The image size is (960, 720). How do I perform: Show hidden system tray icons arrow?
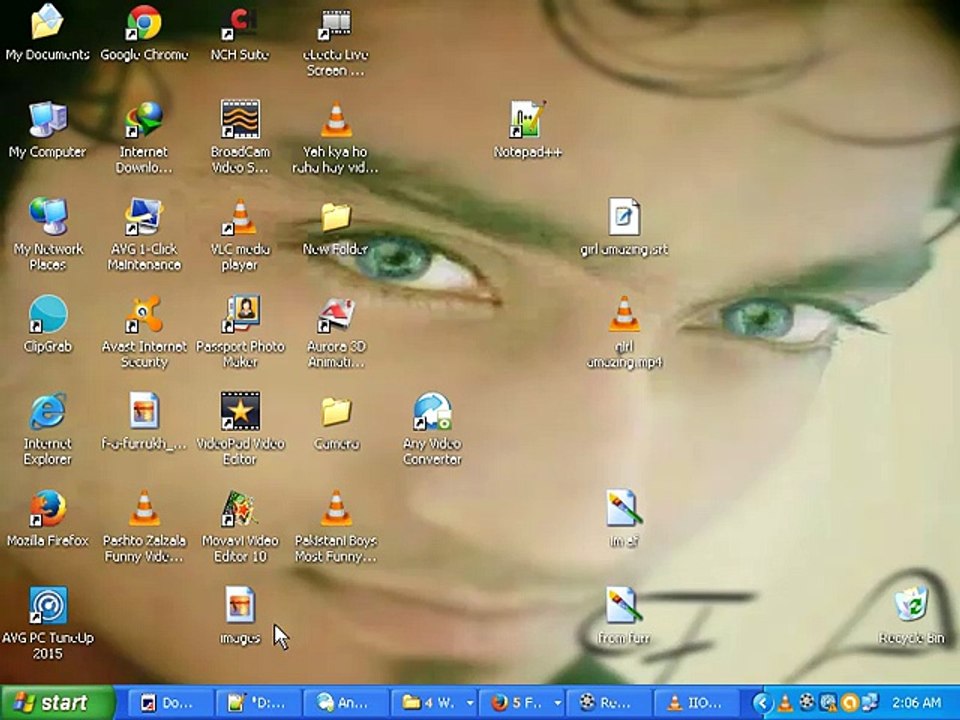click(762, 702)
